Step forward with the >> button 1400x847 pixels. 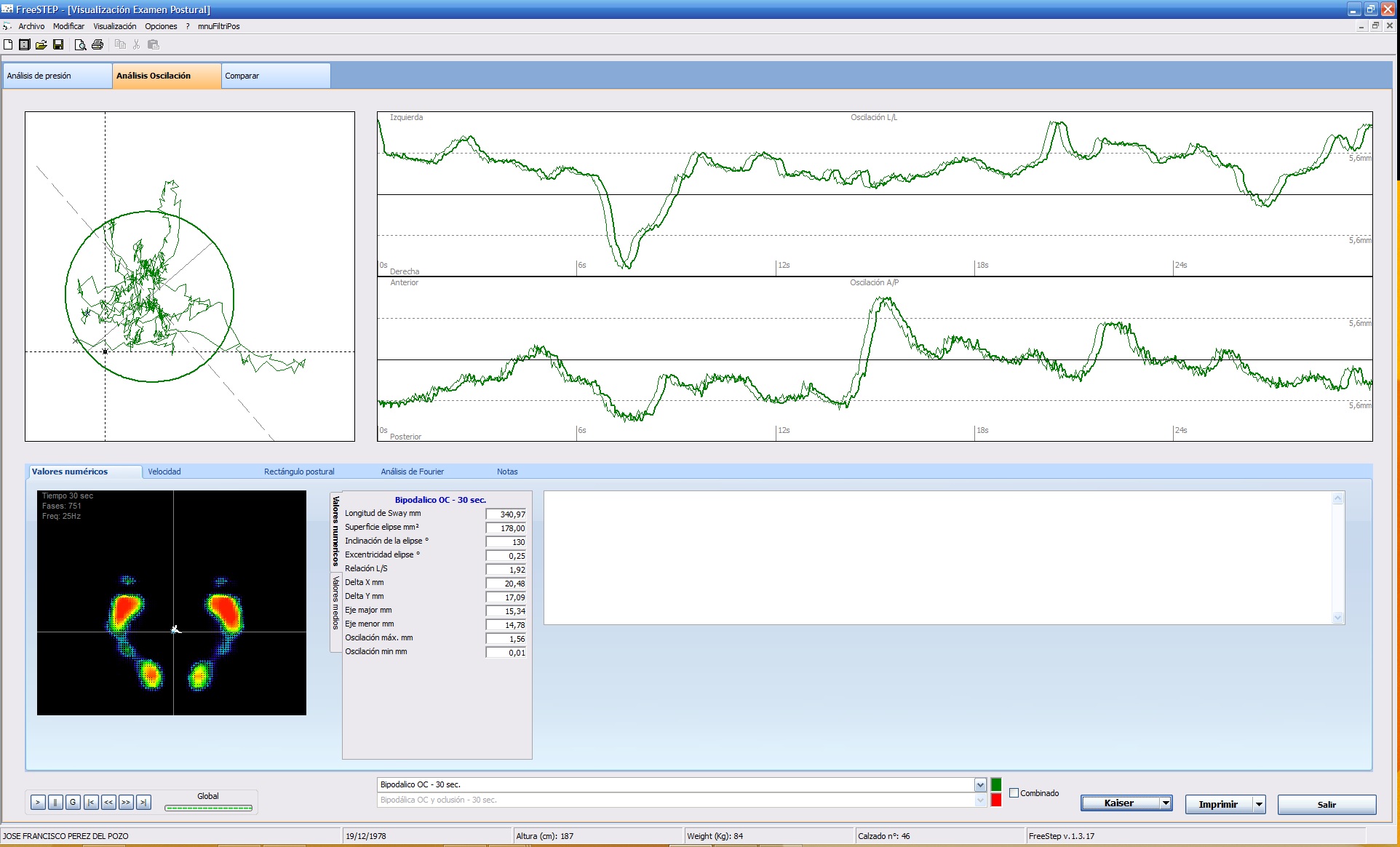126,802
